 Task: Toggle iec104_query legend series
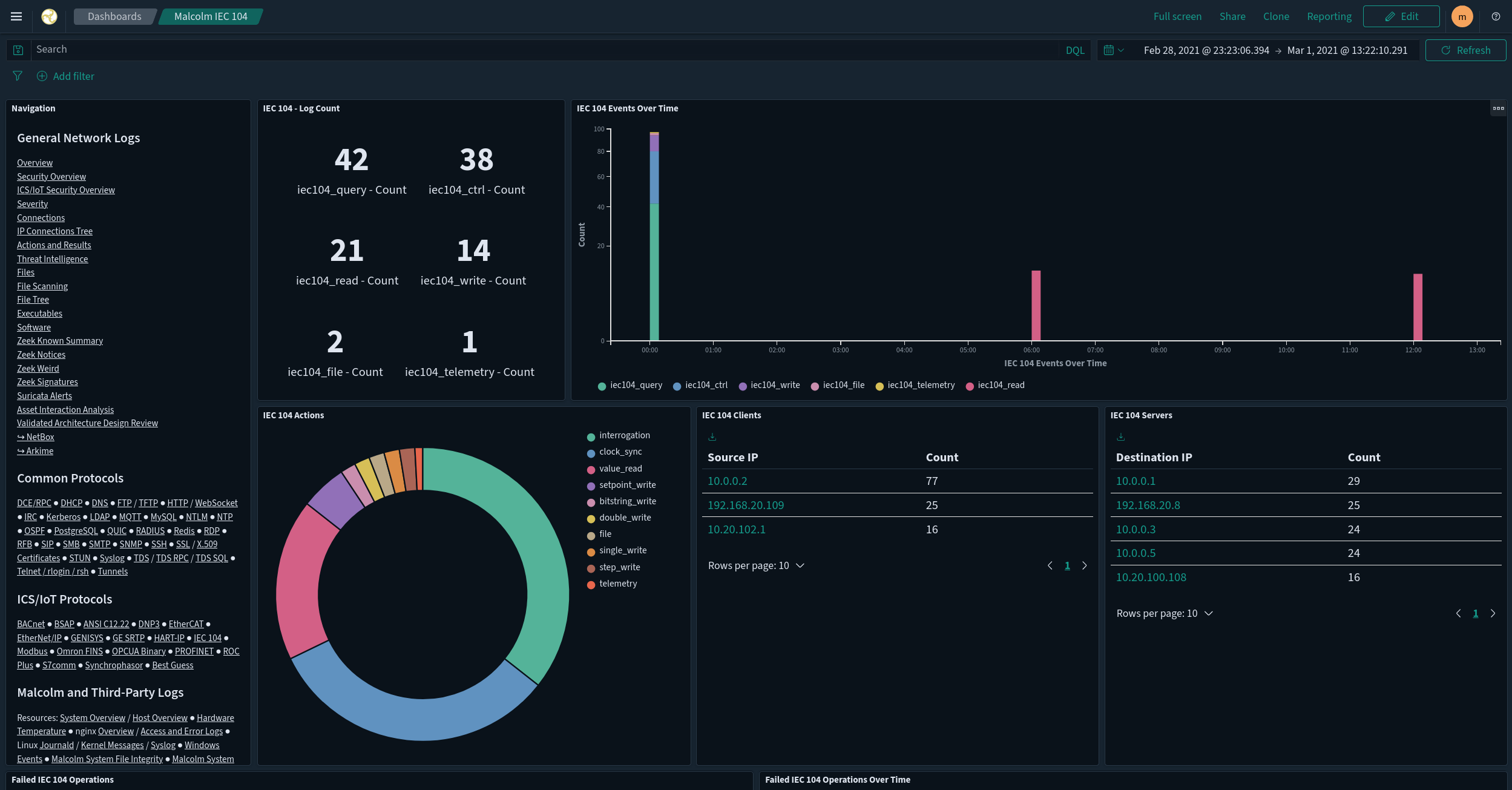coord(630,386)
